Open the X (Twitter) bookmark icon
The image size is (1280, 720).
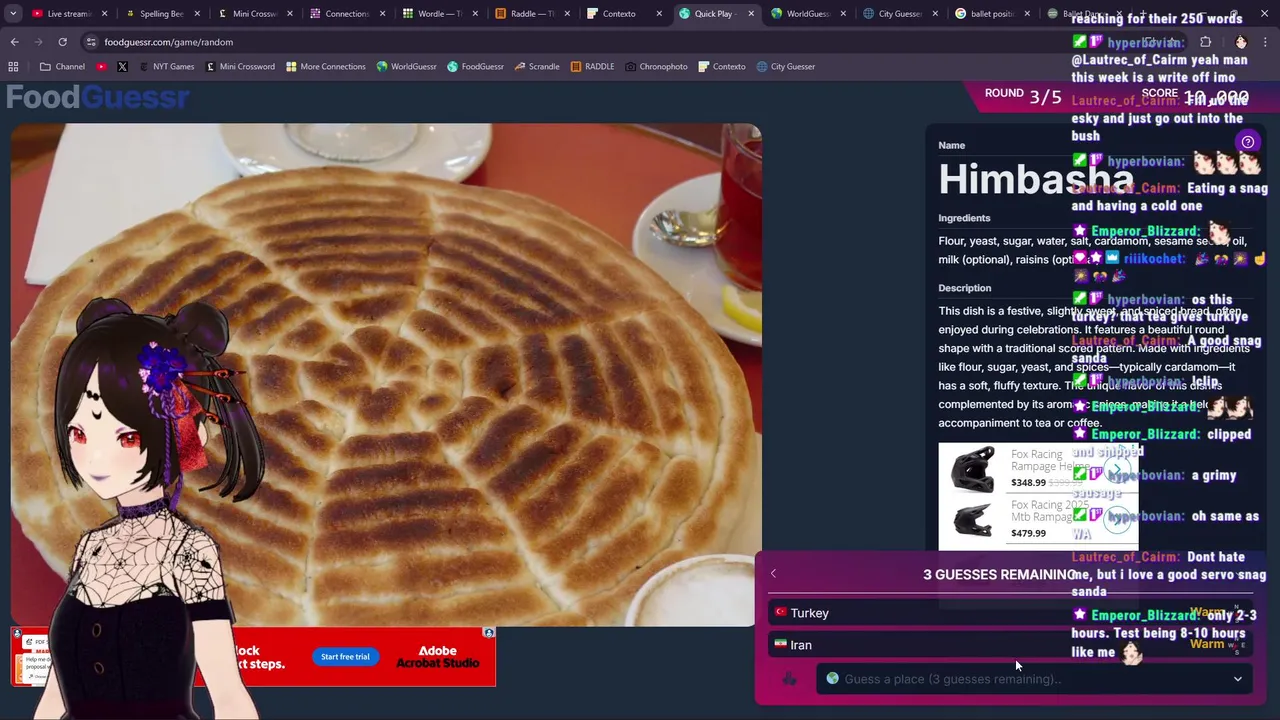point(122,66)
